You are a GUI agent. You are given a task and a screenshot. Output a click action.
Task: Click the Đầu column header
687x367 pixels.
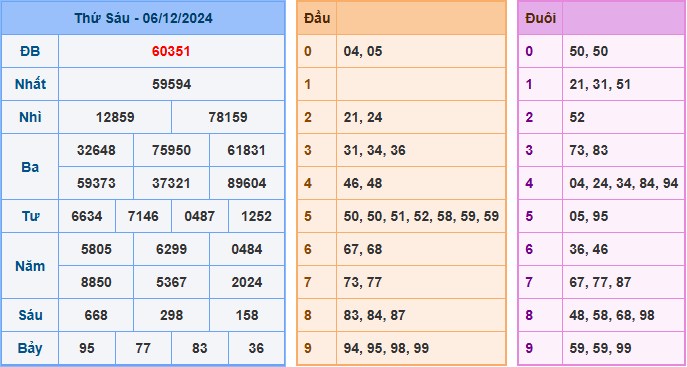317,18
